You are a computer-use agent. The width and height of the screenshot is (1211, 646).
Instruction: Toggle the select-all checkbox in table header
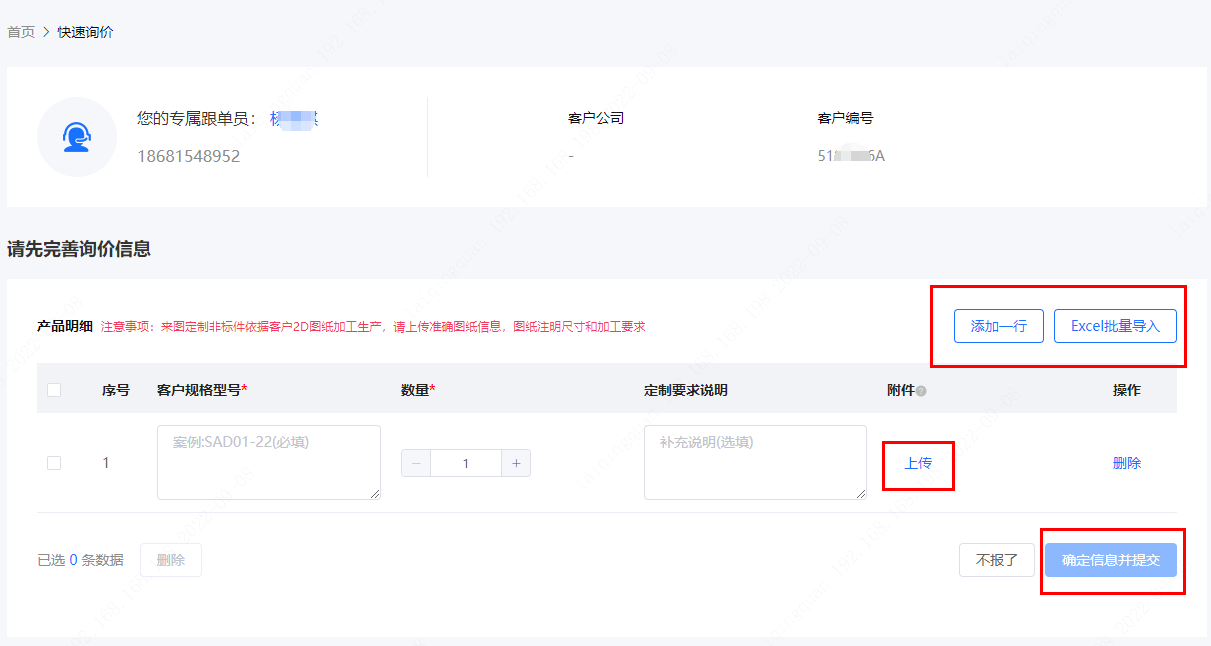tap(54, 390)
